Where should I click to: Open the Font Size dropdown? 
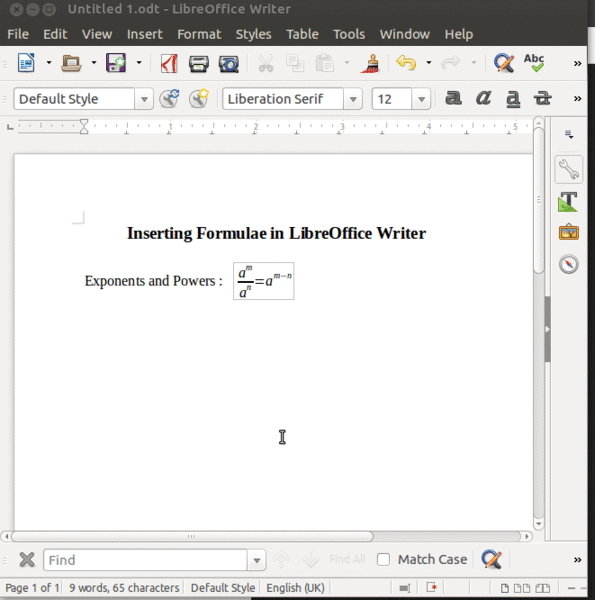[x=421, y=99]
